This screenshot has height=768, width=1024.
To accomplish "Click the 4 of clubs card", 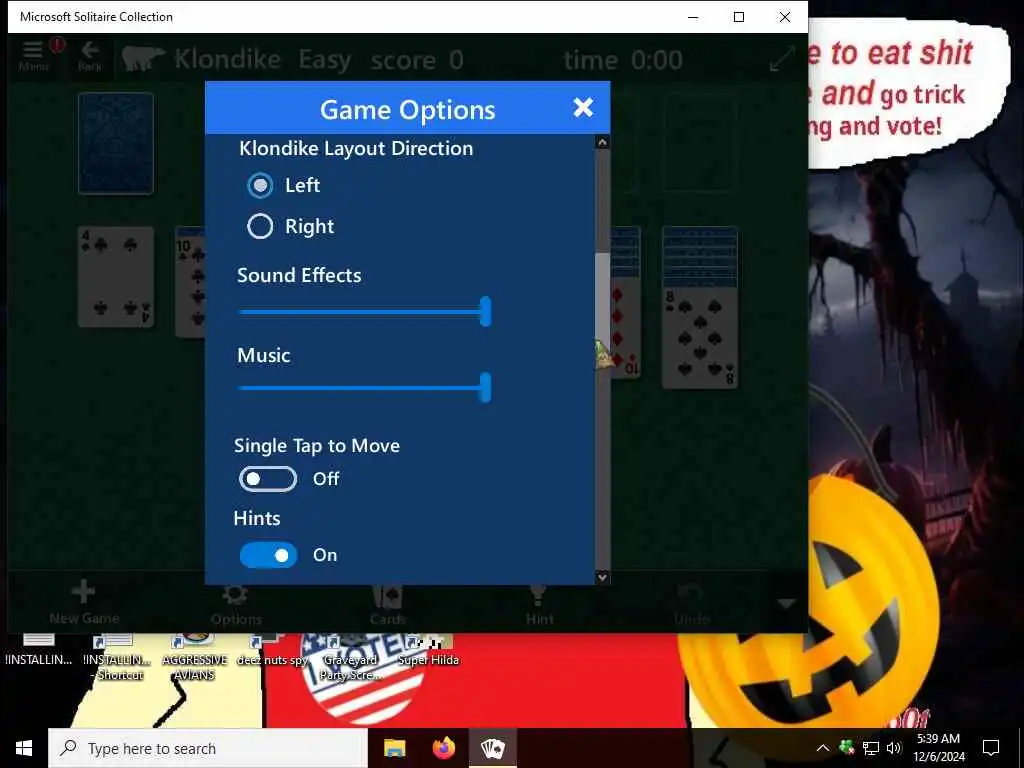I will coord(116,277).
